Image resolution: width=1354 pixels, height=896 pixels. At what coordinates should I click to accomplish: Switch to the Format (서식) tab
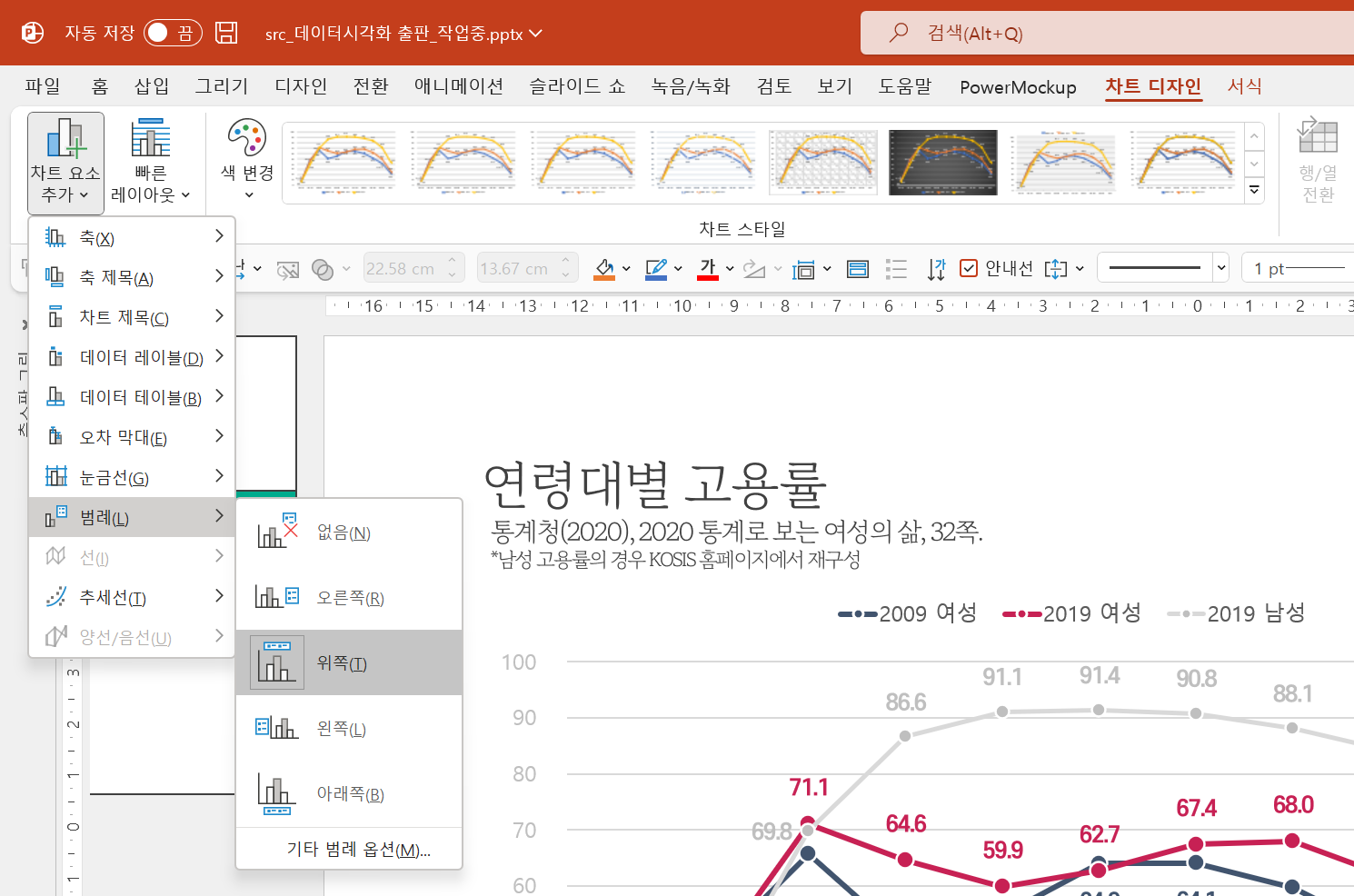[x=1244, y=86]
